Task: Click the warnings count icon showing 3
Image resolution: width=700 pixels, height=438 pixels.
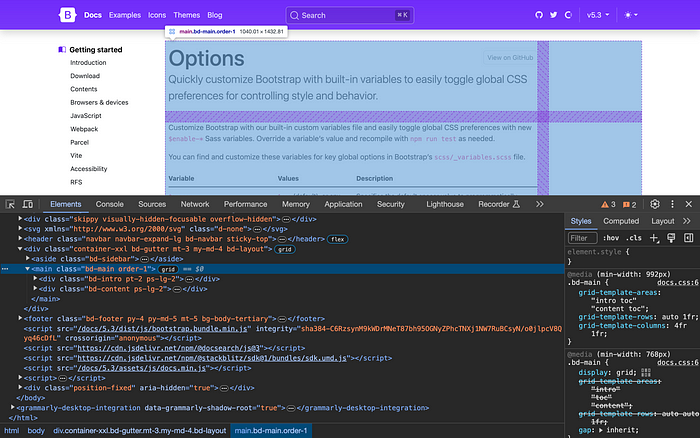Action: tap(608, 204)
